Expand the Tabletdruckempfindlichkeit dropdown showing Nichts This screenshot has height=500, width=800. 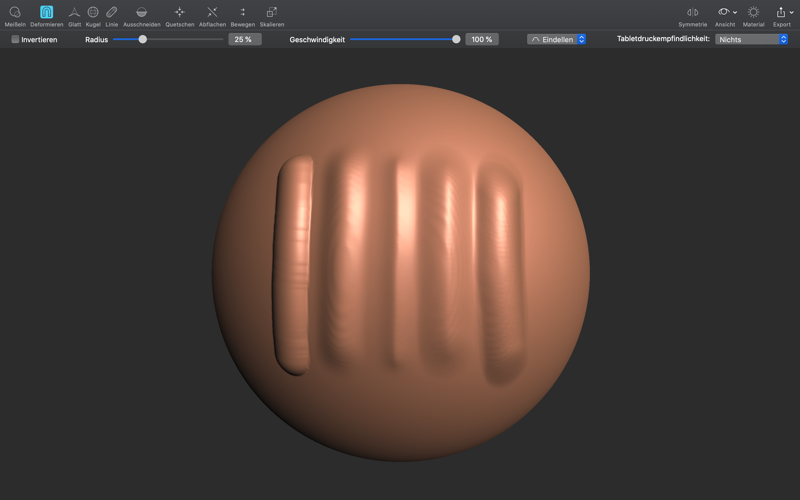point(752,40)
